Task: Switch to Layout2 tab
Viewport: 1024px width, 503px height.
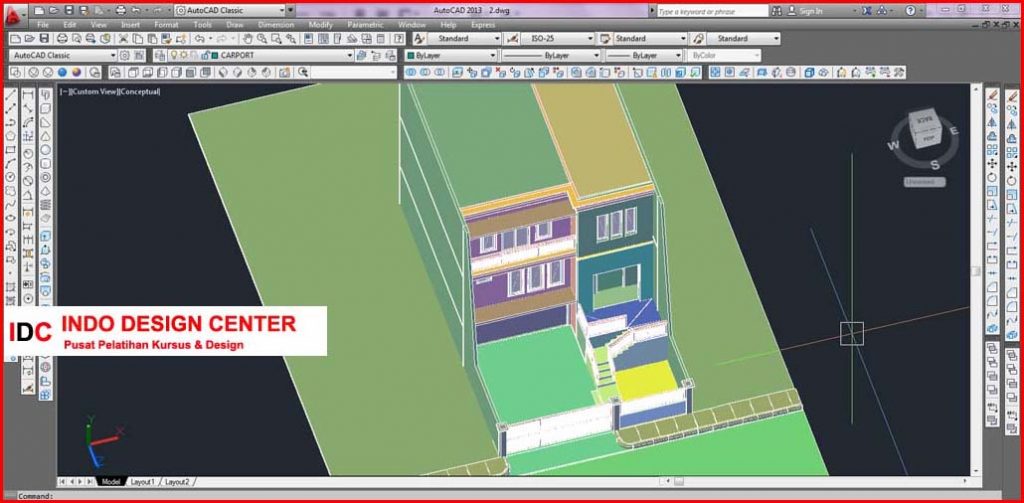Action: click(x=176, y=481)
